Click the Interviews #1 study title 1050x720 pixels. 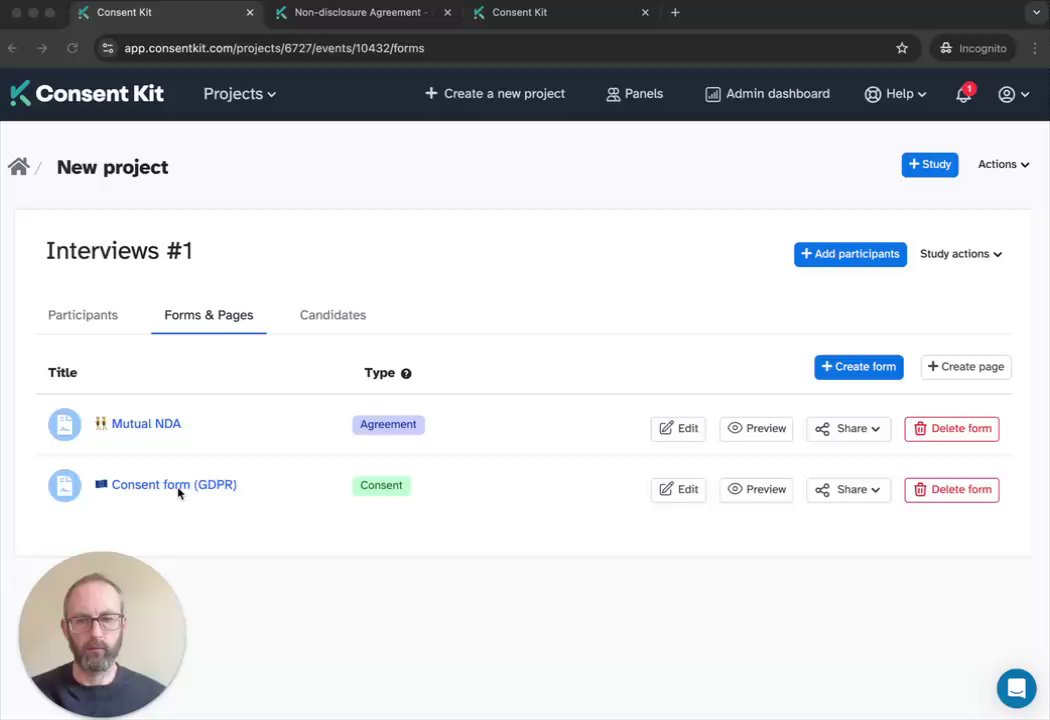(119, 251)
